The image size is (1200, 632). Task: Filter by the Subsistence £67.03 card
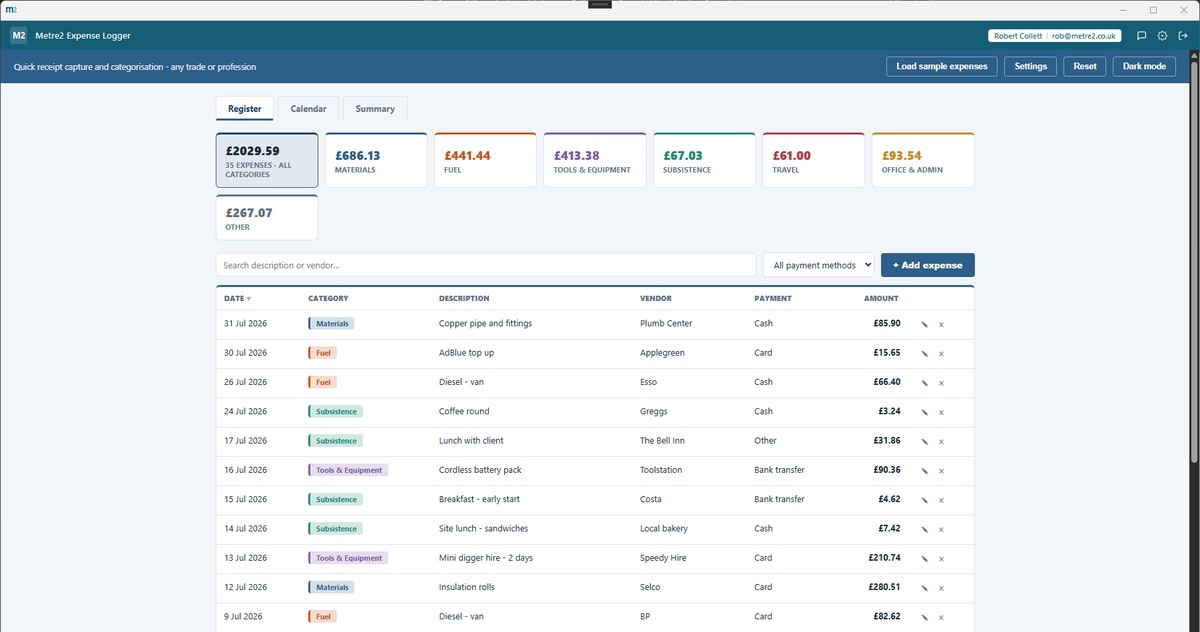[x=704, y=160]
